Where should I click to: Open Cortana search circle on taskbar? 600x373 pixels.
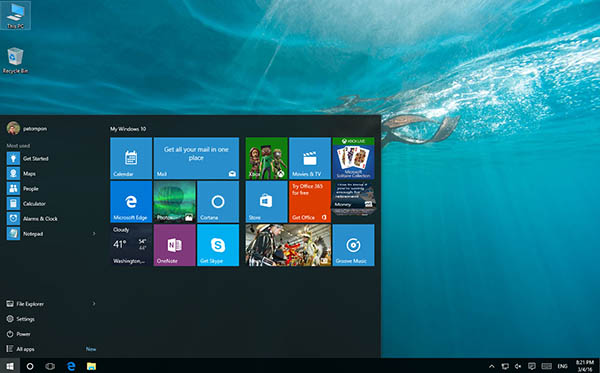pyautogui.click(x=30, y=366)
